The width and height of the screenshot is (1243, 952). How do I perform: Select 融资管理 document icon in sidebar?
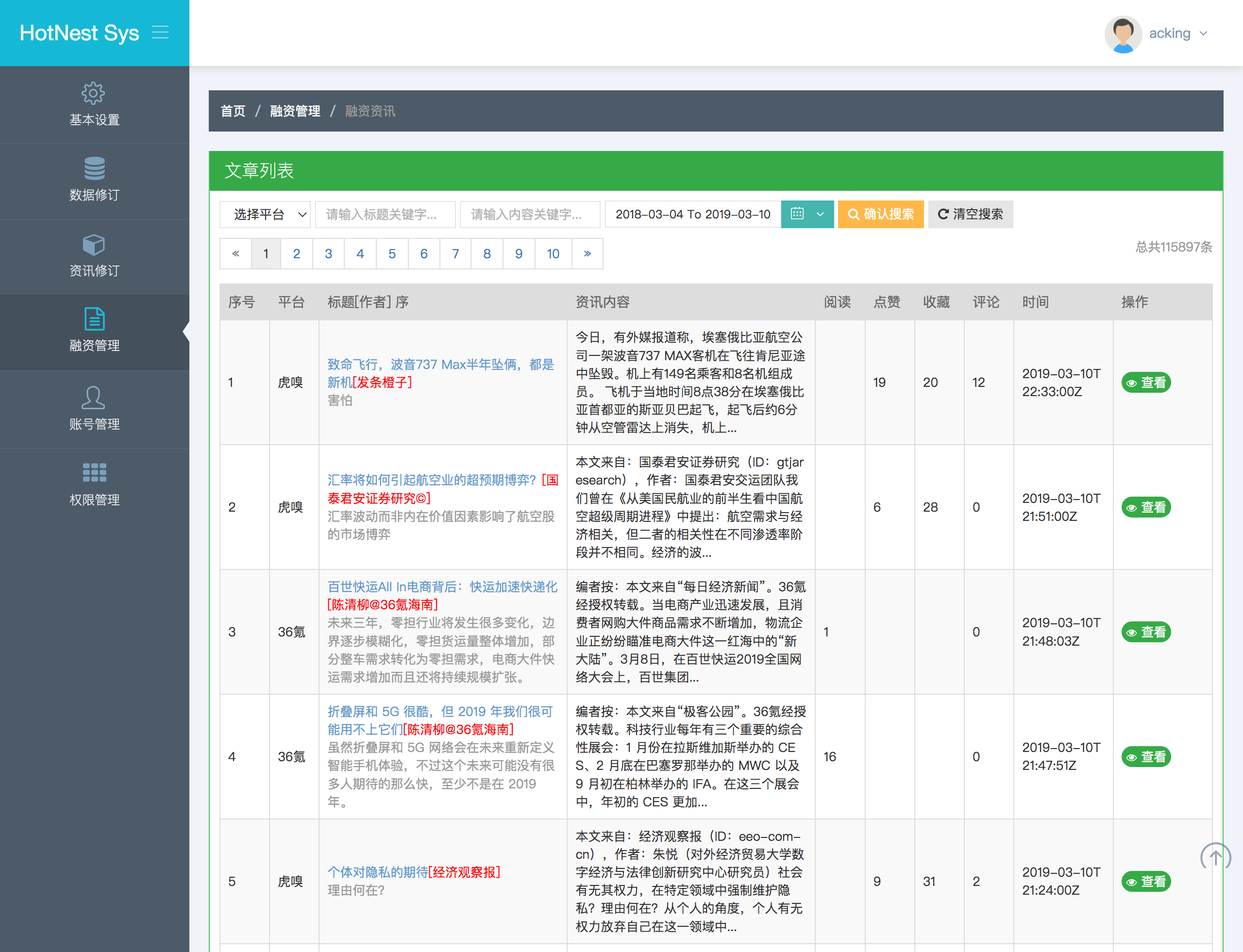point(94,319)
